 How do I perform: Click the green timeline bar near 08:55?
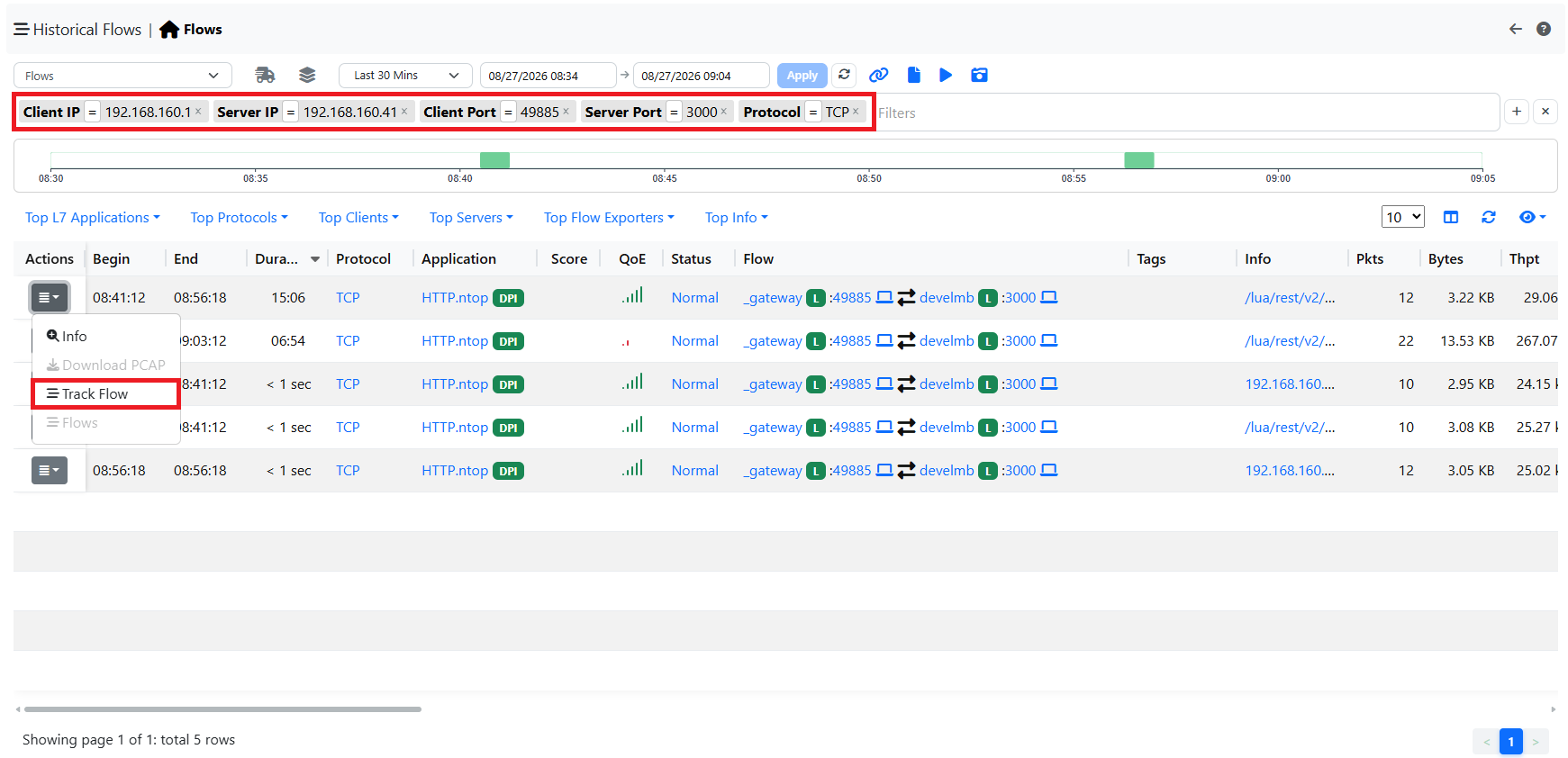(x=1139, y=160)
